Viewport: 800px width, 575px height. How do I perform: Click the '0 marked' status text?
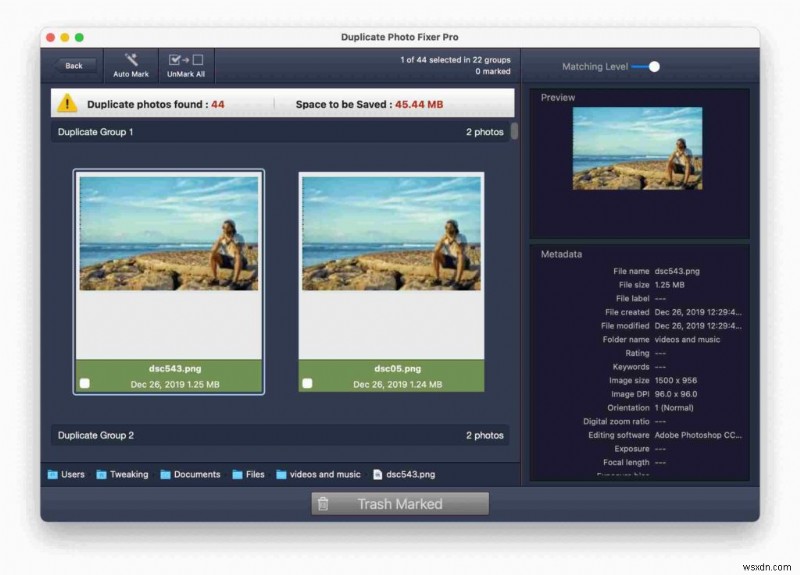point(493,71)
